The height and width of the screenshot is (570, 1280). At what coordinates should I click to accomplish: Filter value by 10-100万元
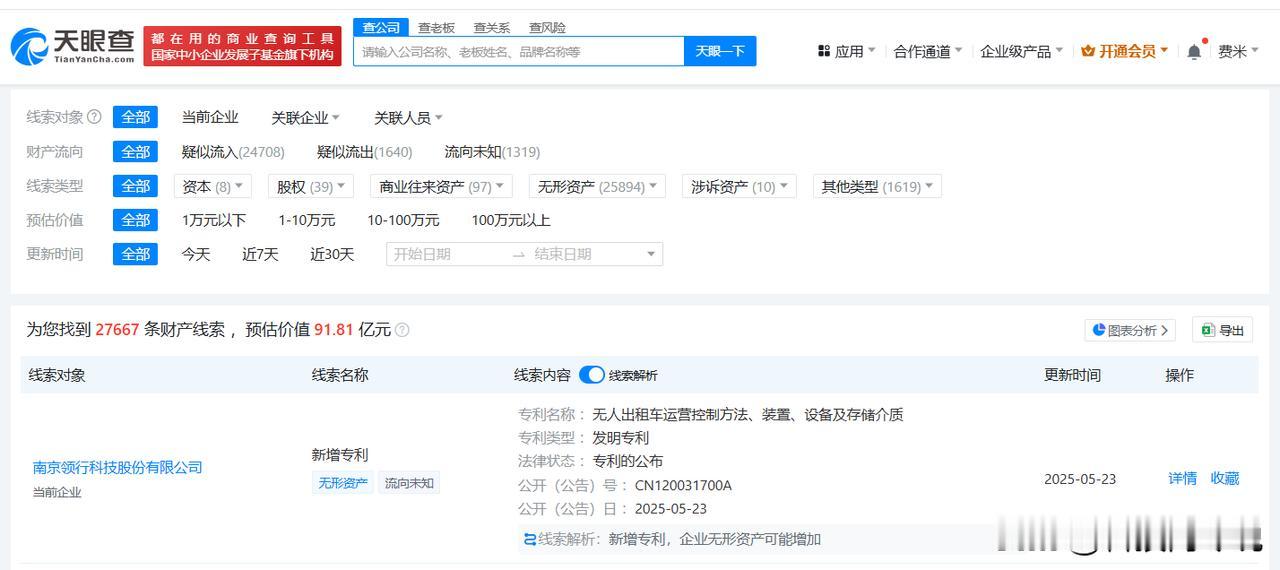click(403, 220)
